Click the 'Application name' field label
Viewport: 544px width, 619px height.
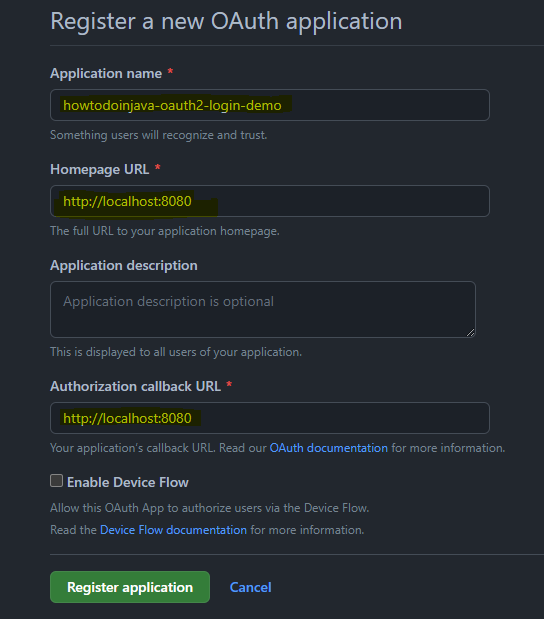click(x=106, y=73)
